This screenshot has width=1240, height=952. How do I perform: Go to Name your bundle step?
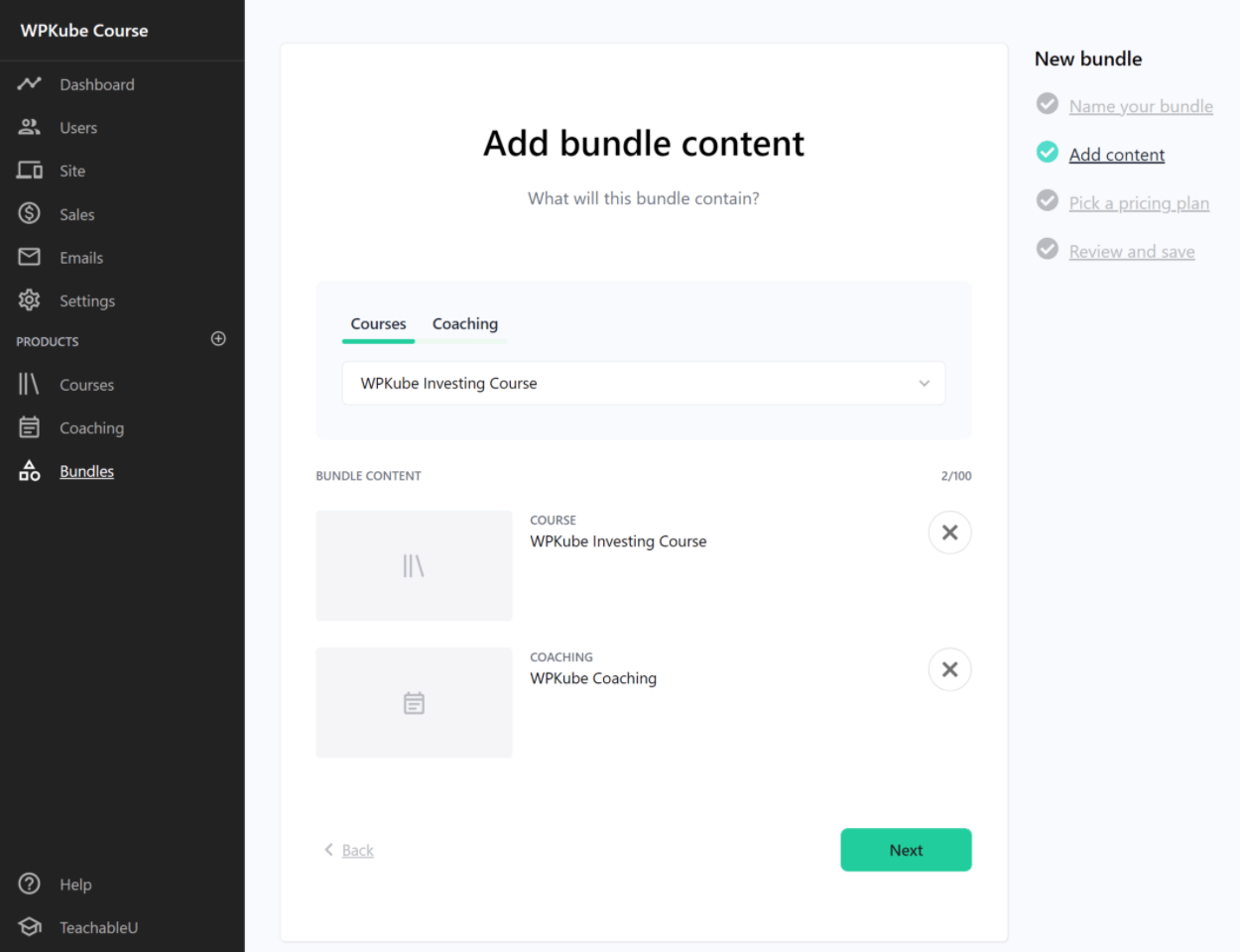pos(1141,106)
